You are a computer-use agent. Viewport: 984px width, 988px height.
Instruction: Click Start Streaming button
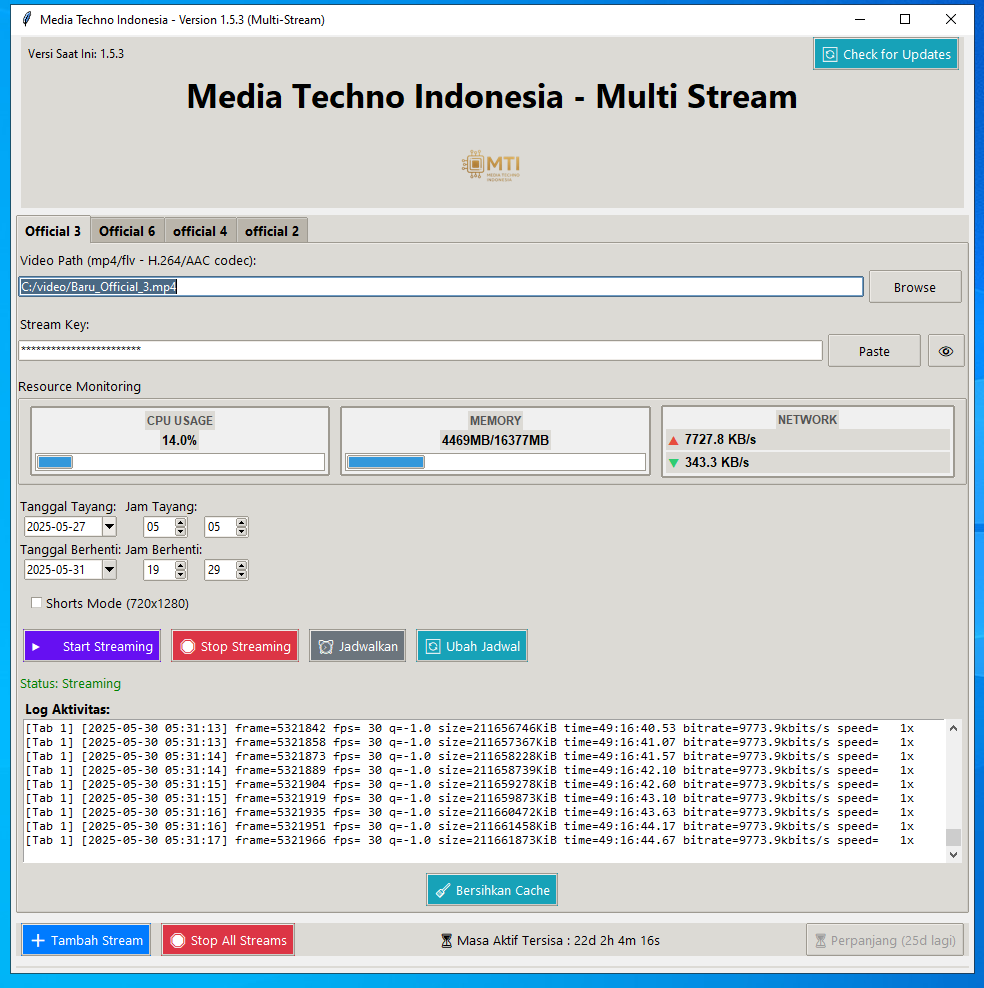point(92,646)
